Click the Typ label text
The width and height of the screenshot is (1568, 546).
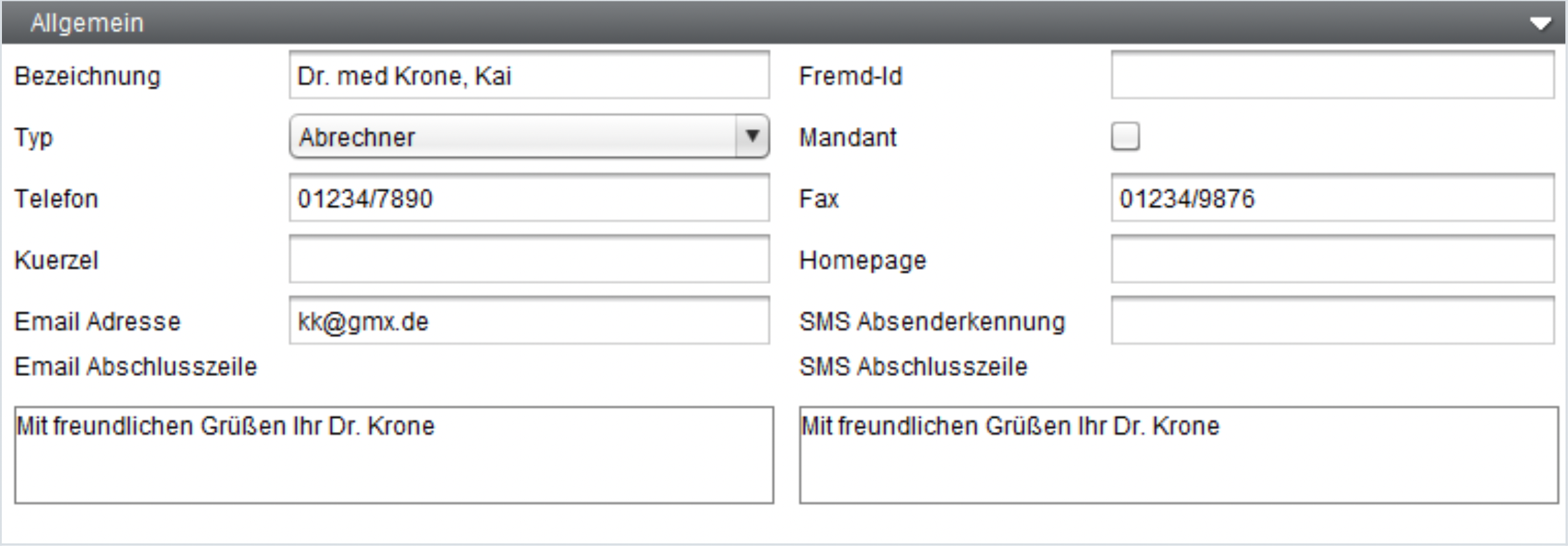click(x=34, y=138)
